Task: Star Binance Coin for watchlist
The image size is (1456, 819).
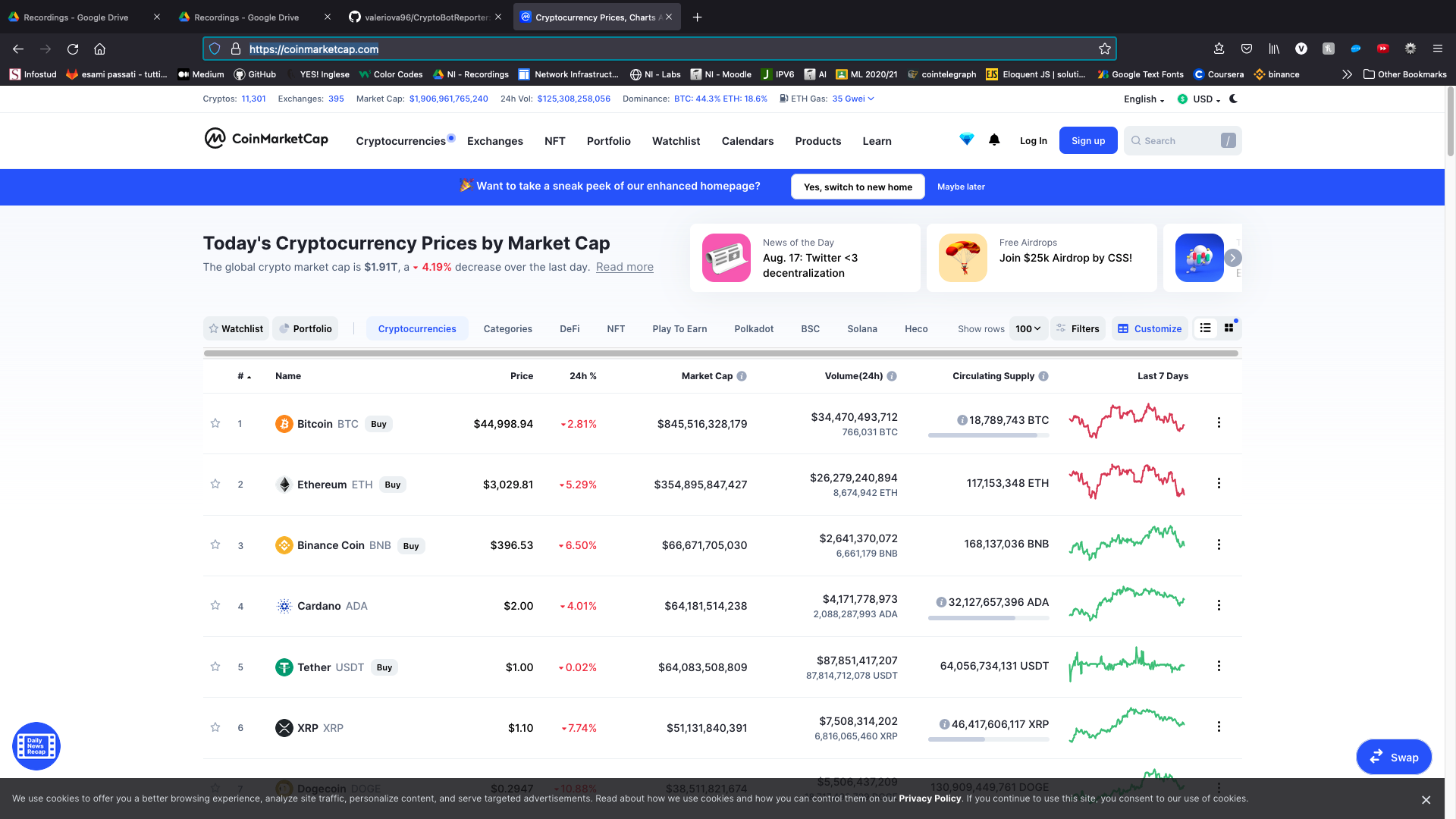Action: coord(215,544)
